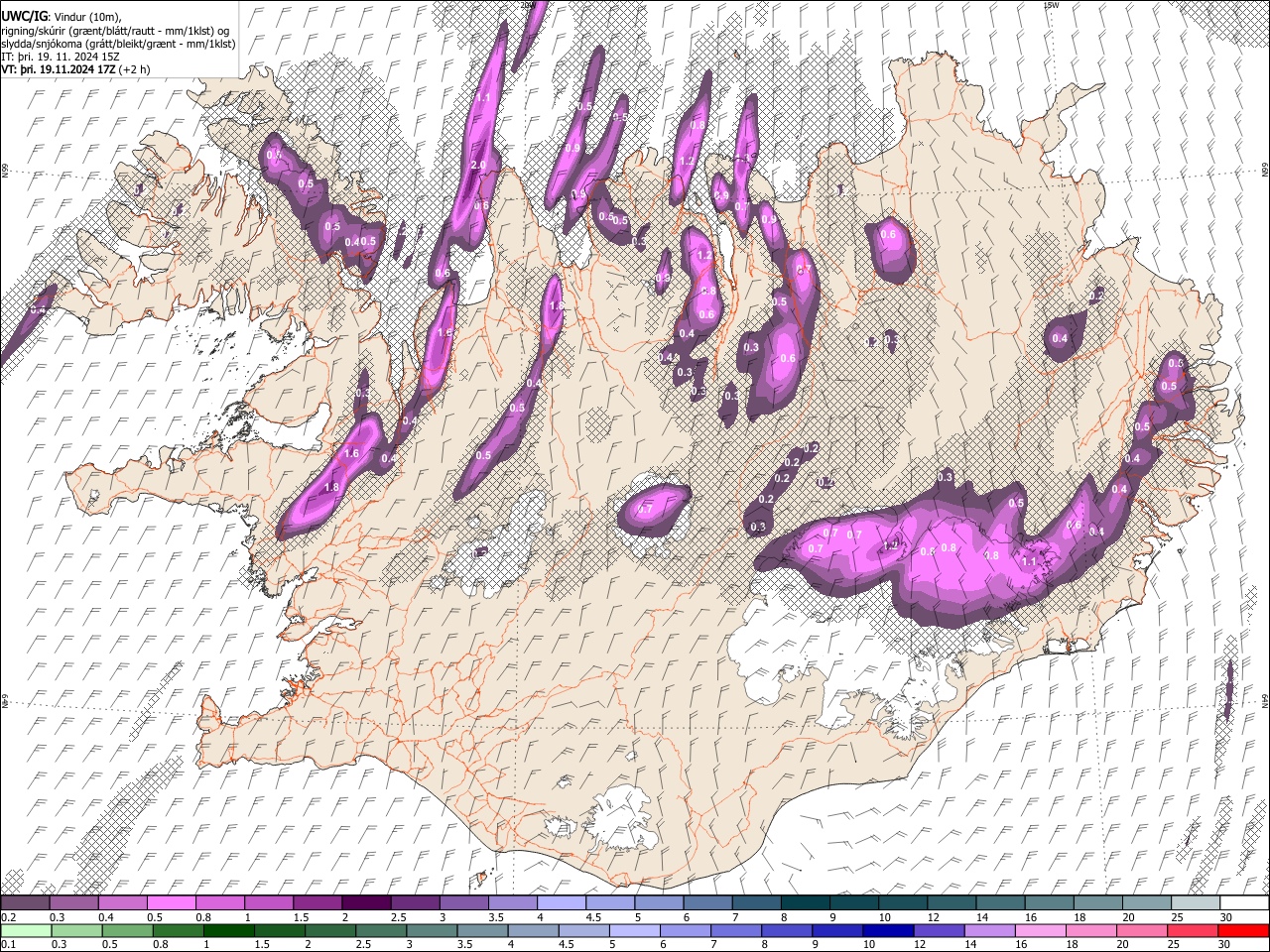The width and height of the screenshot is (1270, 952).
Task: Click the 0.1 label under the rain scale
Action: 9,944
